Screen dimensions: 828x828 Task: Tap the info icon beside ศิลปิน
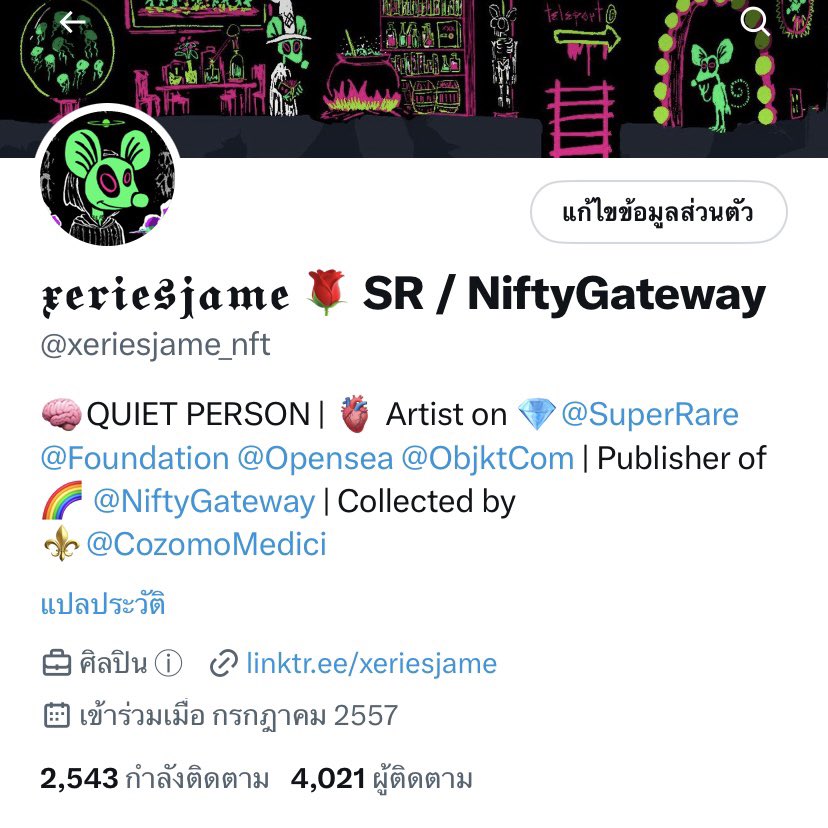click(168, 663)
